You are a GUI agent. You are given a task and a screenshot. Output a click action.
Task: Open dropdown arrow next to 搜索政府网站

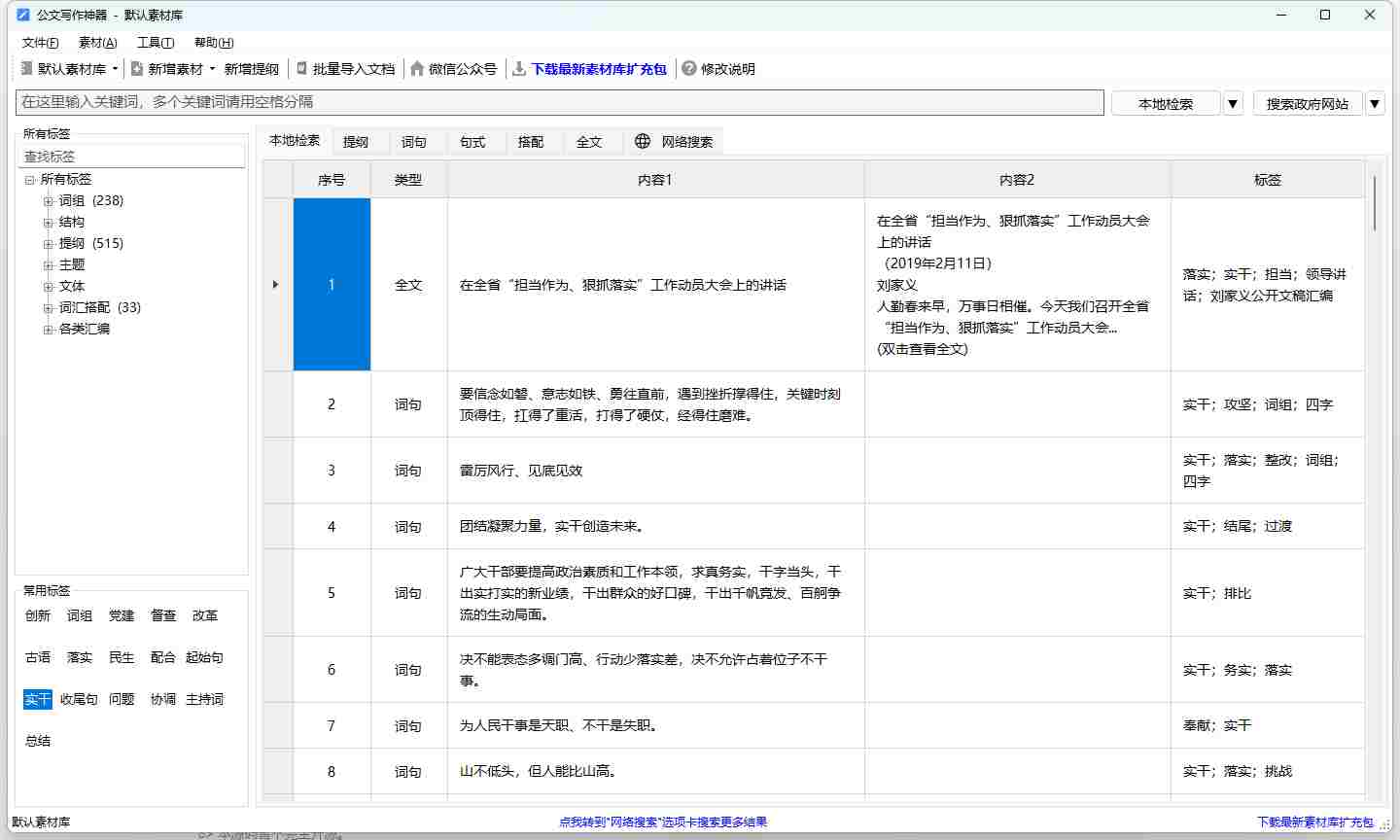[1375, 103]
